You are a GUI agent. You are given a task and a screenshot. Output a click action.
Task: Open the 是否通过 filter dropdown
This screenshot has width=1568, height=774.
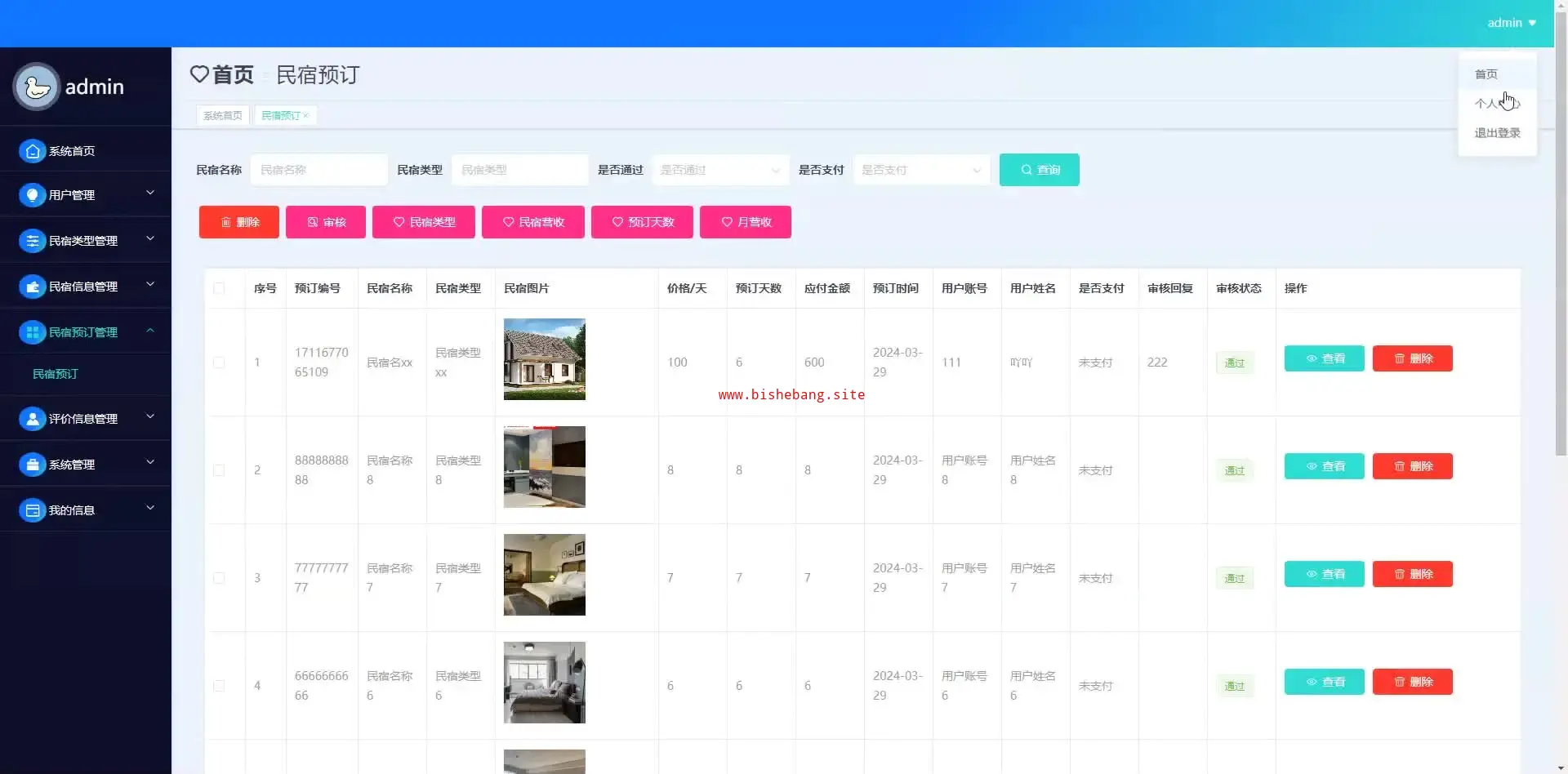click(x=719, y=170)
